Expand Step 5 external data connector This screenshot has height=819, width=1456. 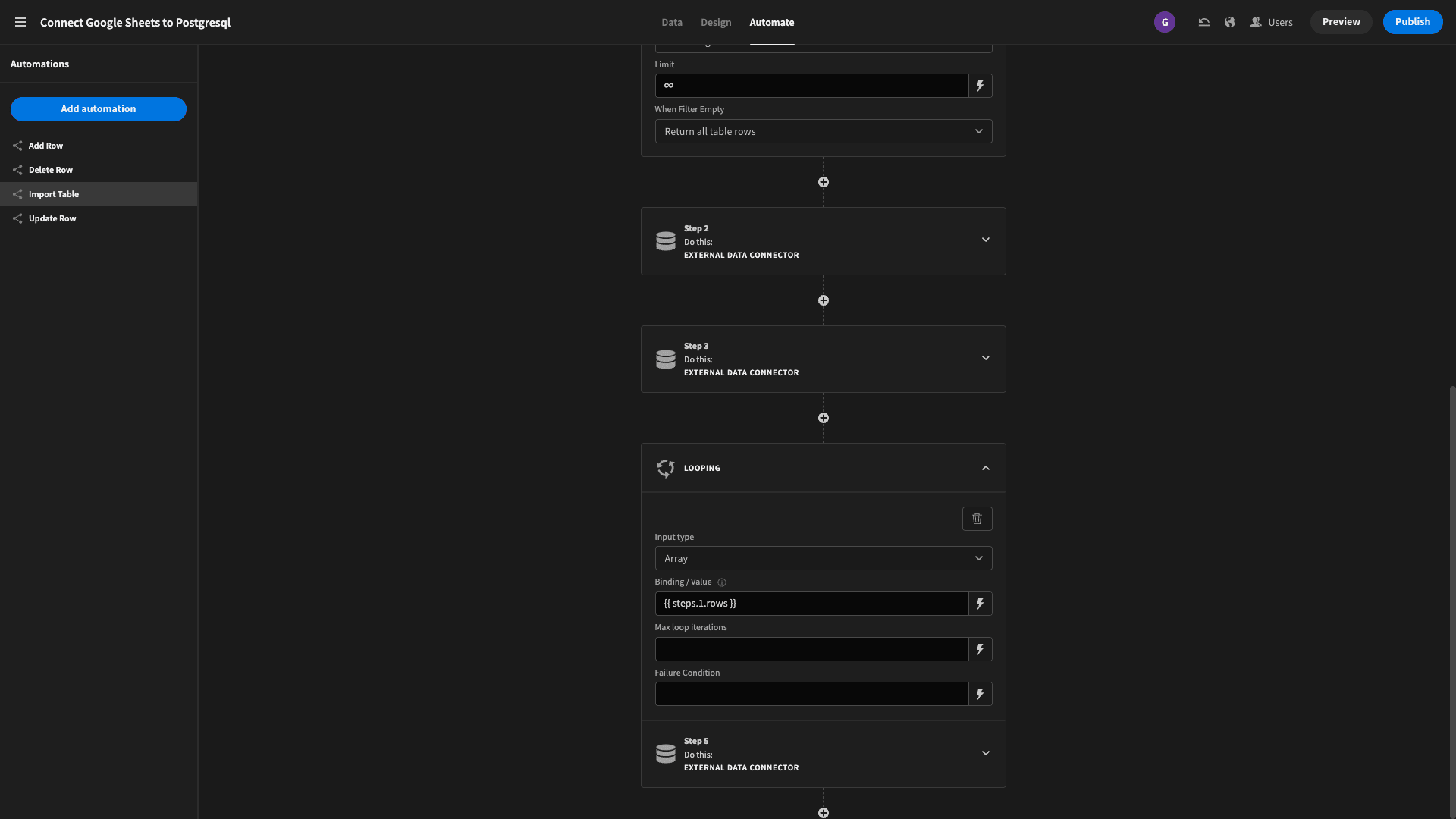pos(985,753)
